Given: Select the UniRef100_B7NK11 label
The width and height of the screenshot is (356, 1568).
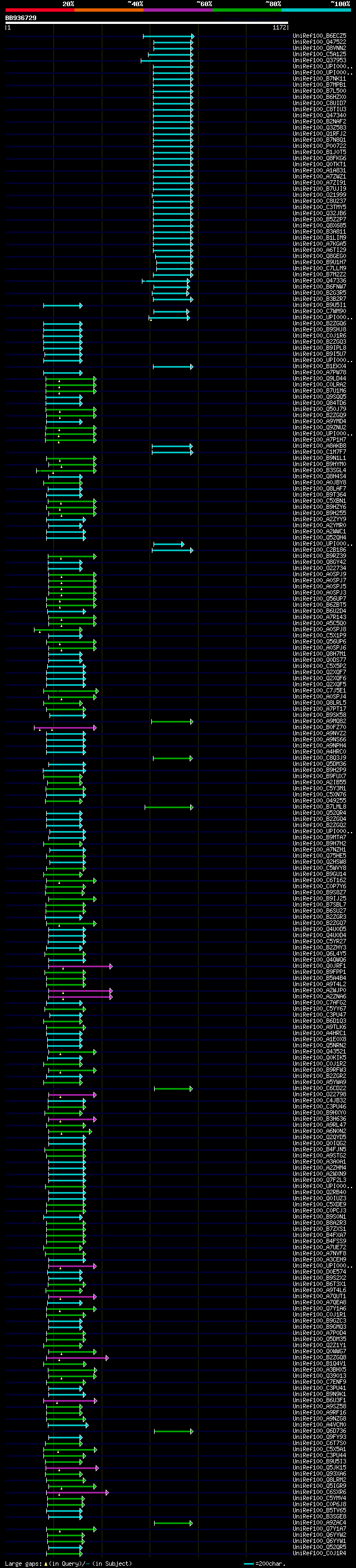Looking at the screenshot, I should pos(319,78).
